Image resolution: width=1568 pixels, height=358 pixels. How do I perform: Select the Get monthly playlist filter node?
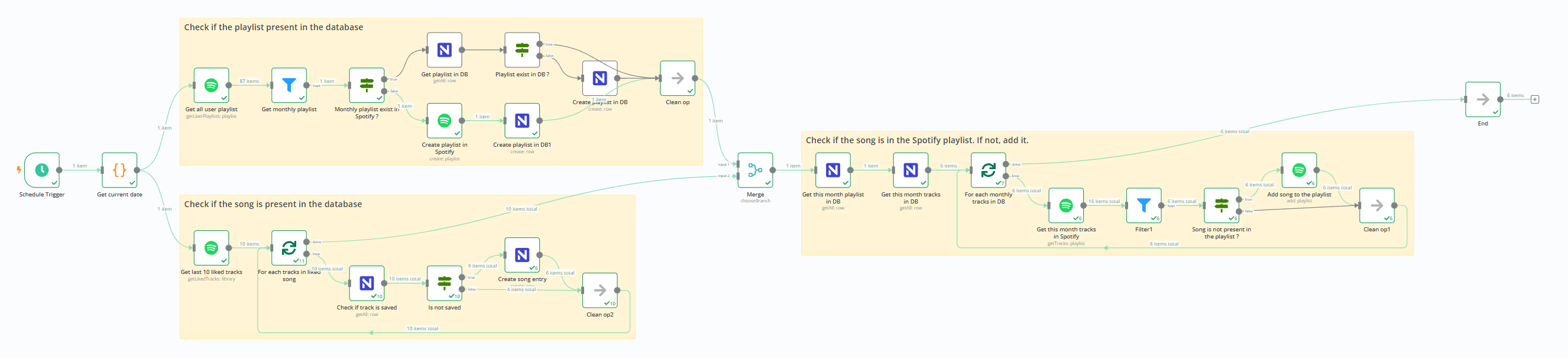tap(289, 85)
